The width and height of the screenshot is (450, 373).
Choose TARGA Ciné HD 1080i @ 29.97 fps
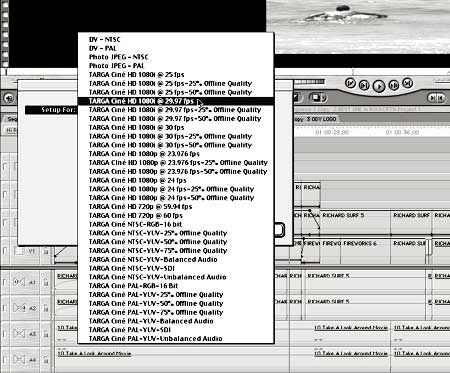tap(176, 101)
